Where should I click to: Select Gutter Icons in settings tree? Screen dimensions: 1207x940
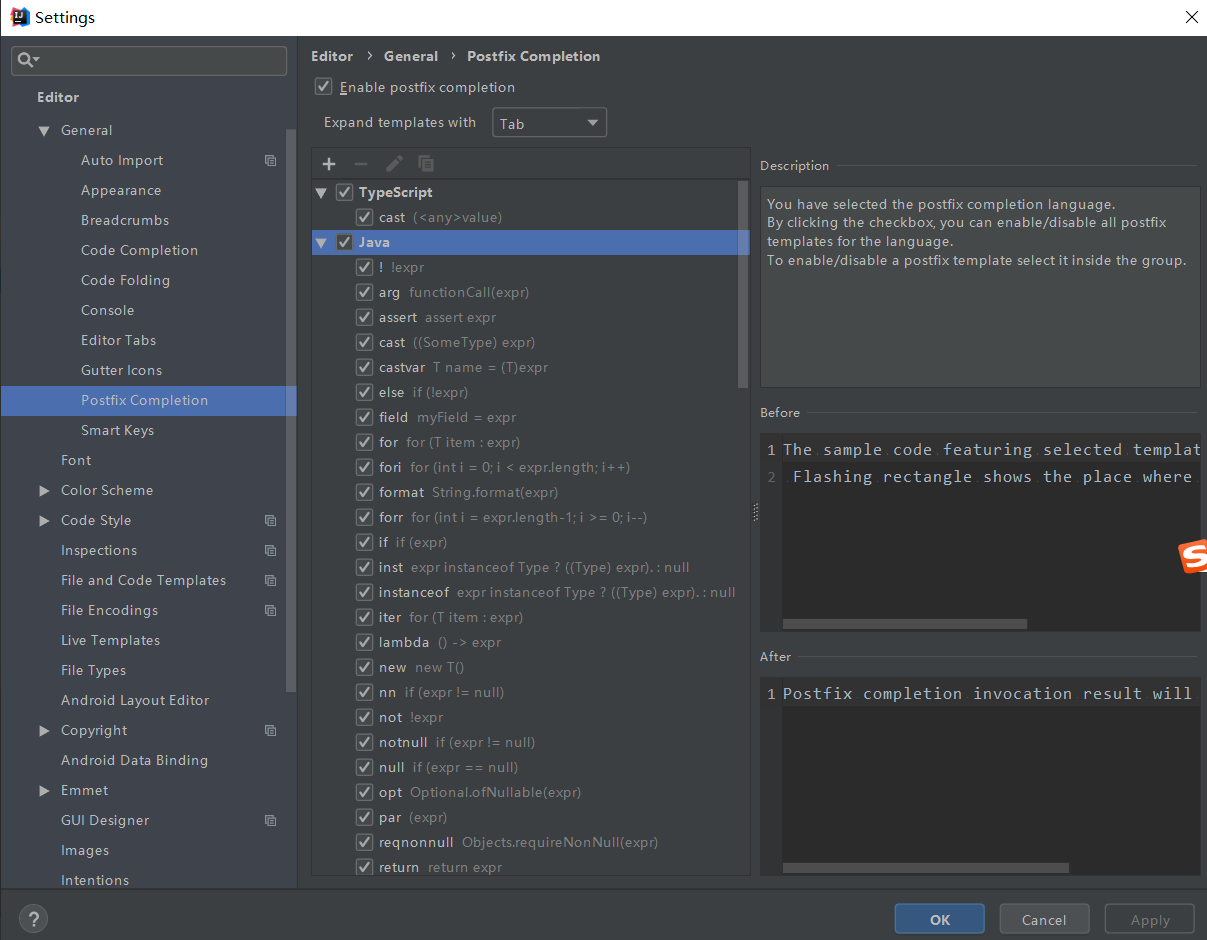coord(121,370)
